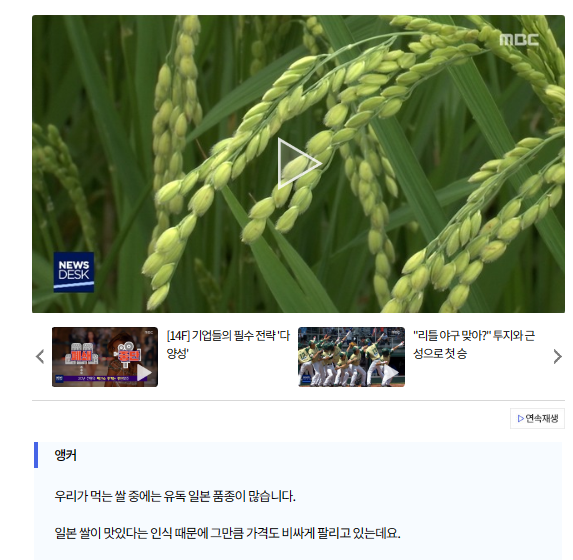The image size is (573, 560).
Task: Toggle the 연속재생 continuous play button
Action: (537, 419)
